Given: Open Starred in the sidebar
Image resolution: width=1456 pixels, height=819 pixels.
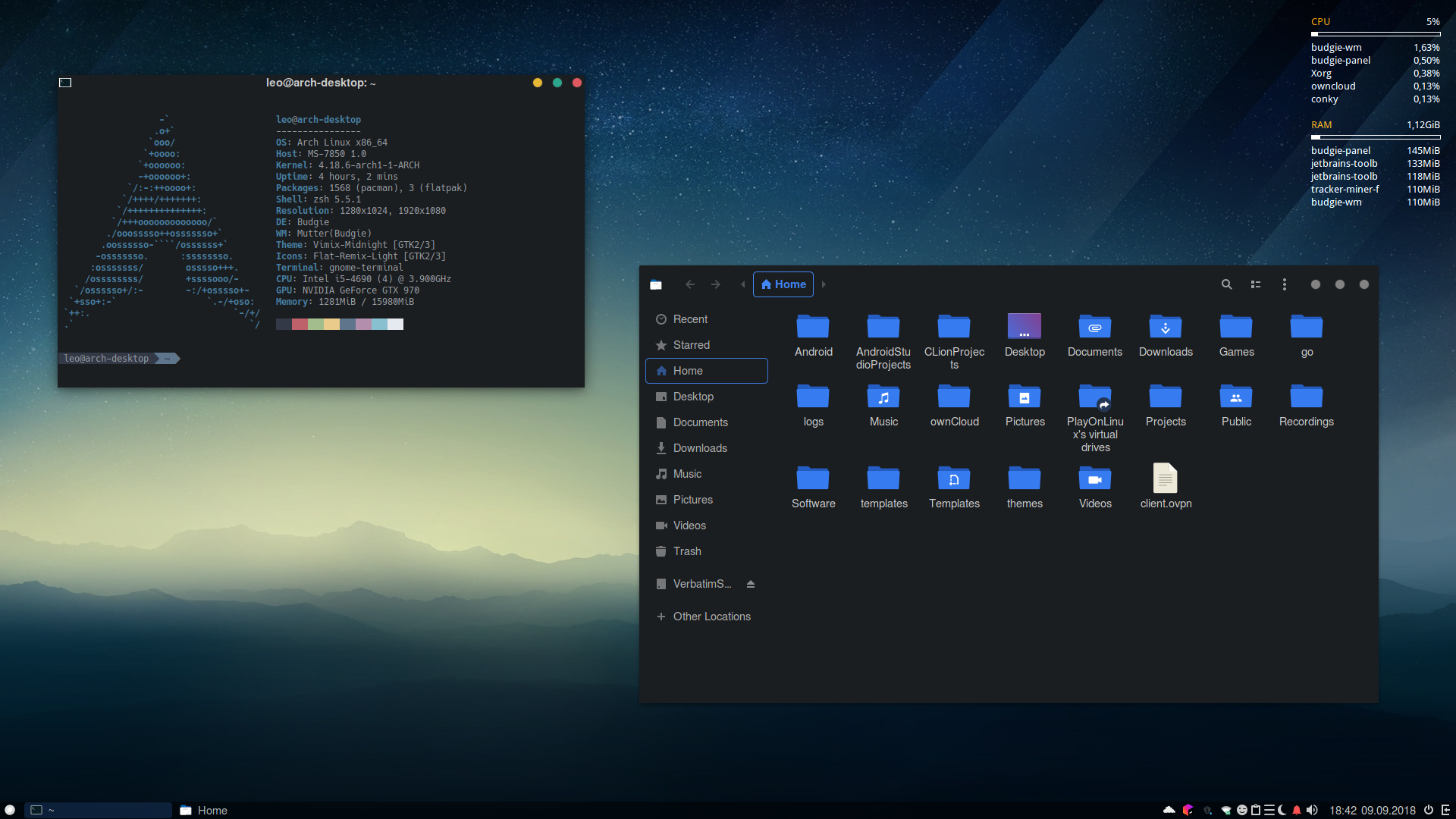Looking at the screenshot, I should point(706,345).
